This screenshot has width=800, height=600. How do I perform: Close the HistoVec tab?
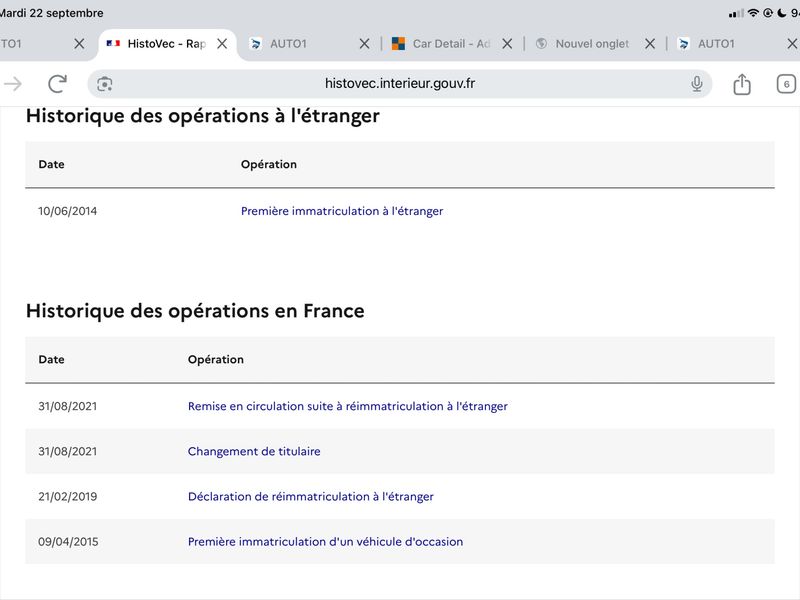tap(222, 44)
